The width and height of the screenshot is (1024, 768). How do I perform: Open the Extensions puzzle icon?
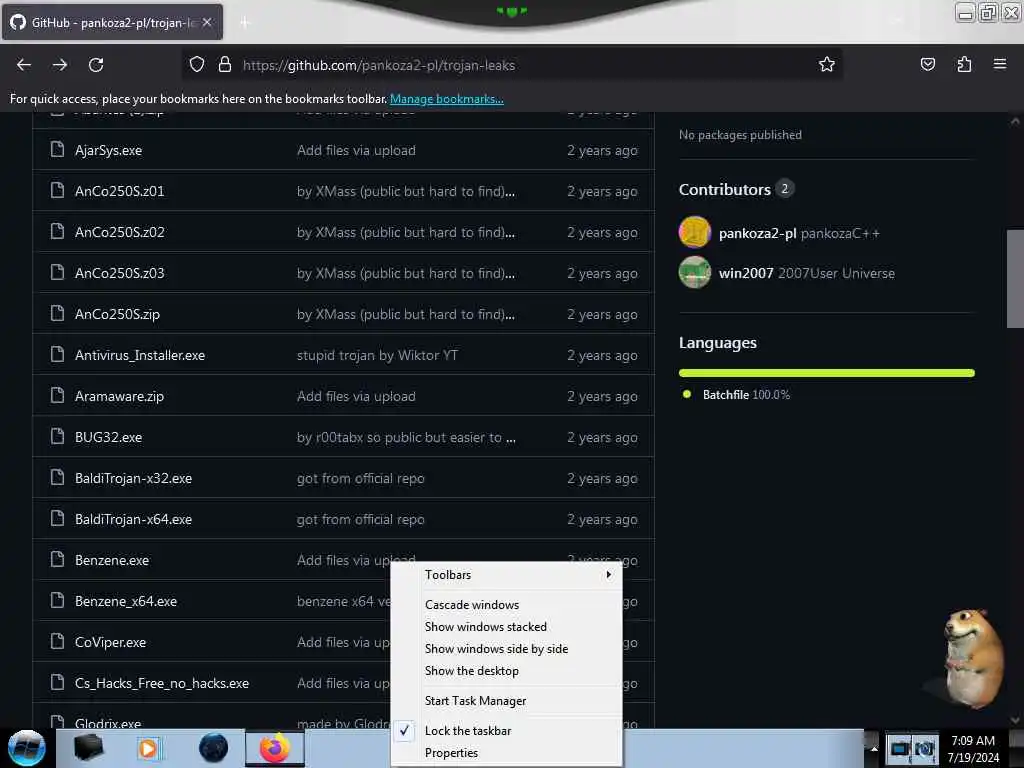(964, 64)
